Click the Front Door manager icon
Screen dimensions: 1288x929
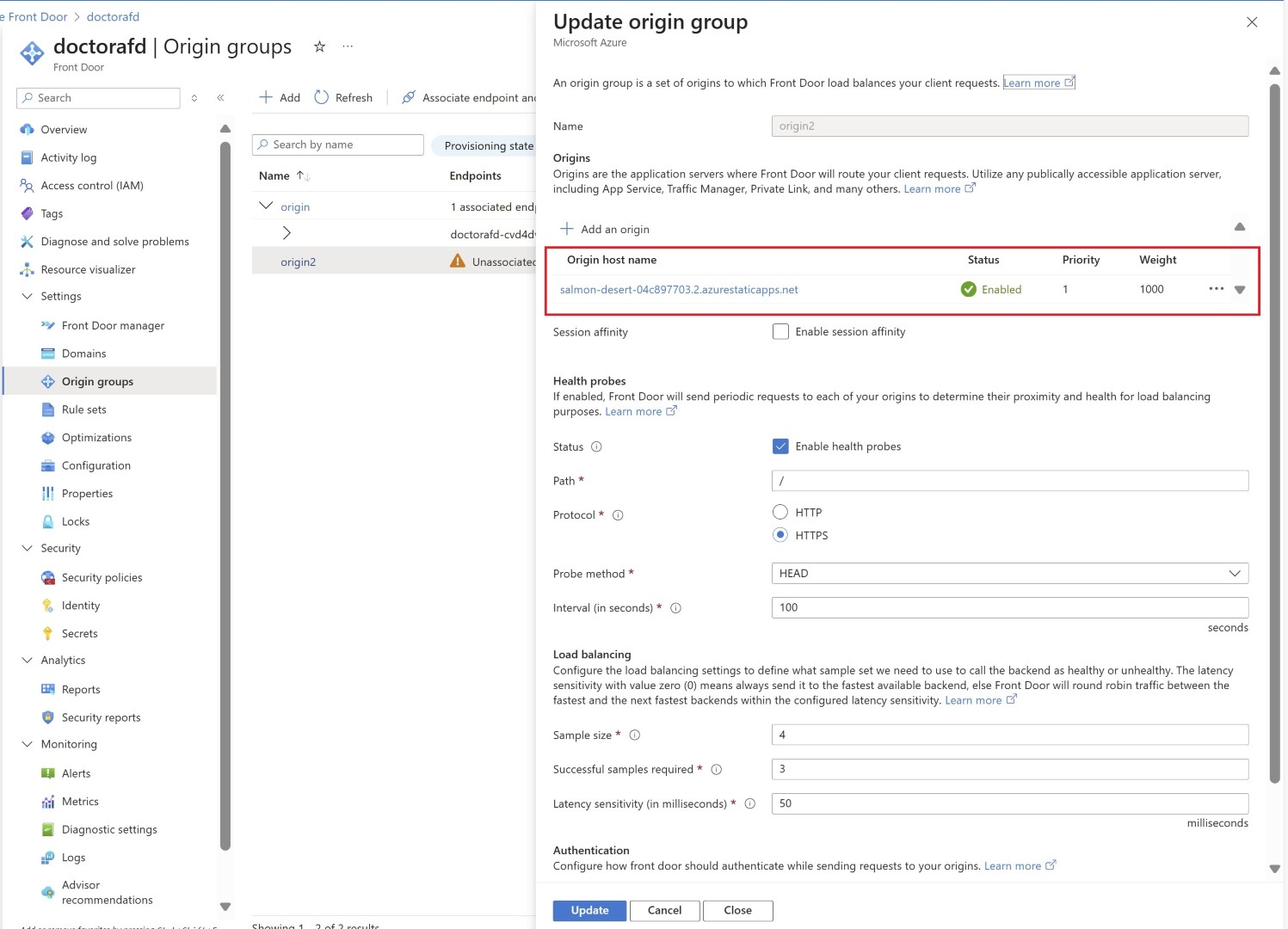[48, 325]
